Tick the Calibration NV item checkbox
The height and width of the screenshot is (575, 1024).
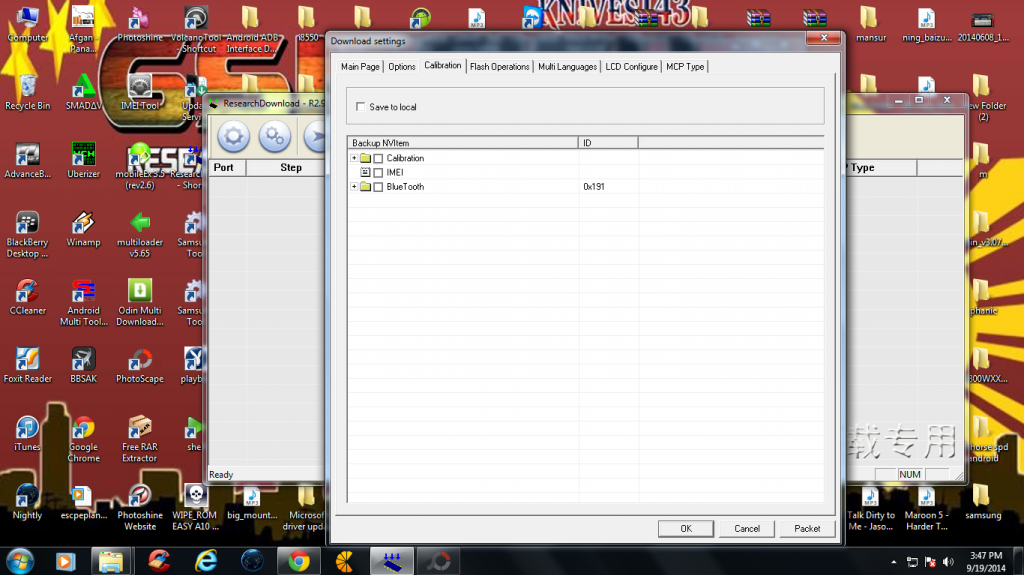378,159
